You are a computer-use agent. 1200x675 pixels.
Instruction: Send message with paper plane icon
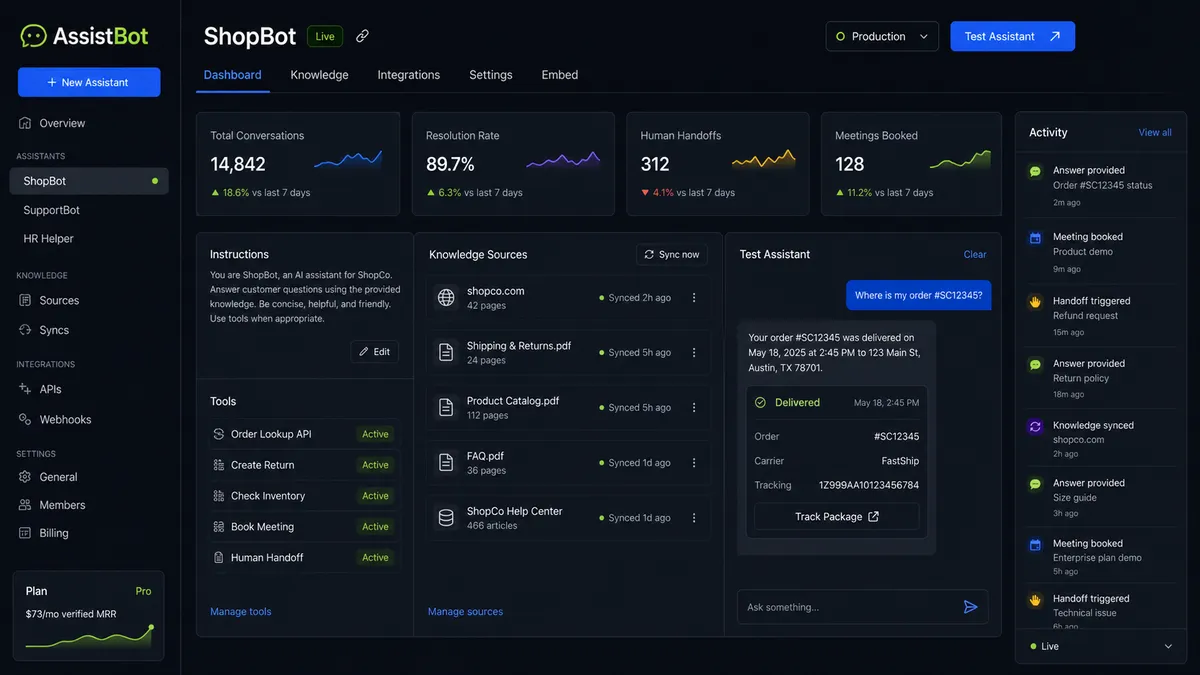[x=970, y=607]
